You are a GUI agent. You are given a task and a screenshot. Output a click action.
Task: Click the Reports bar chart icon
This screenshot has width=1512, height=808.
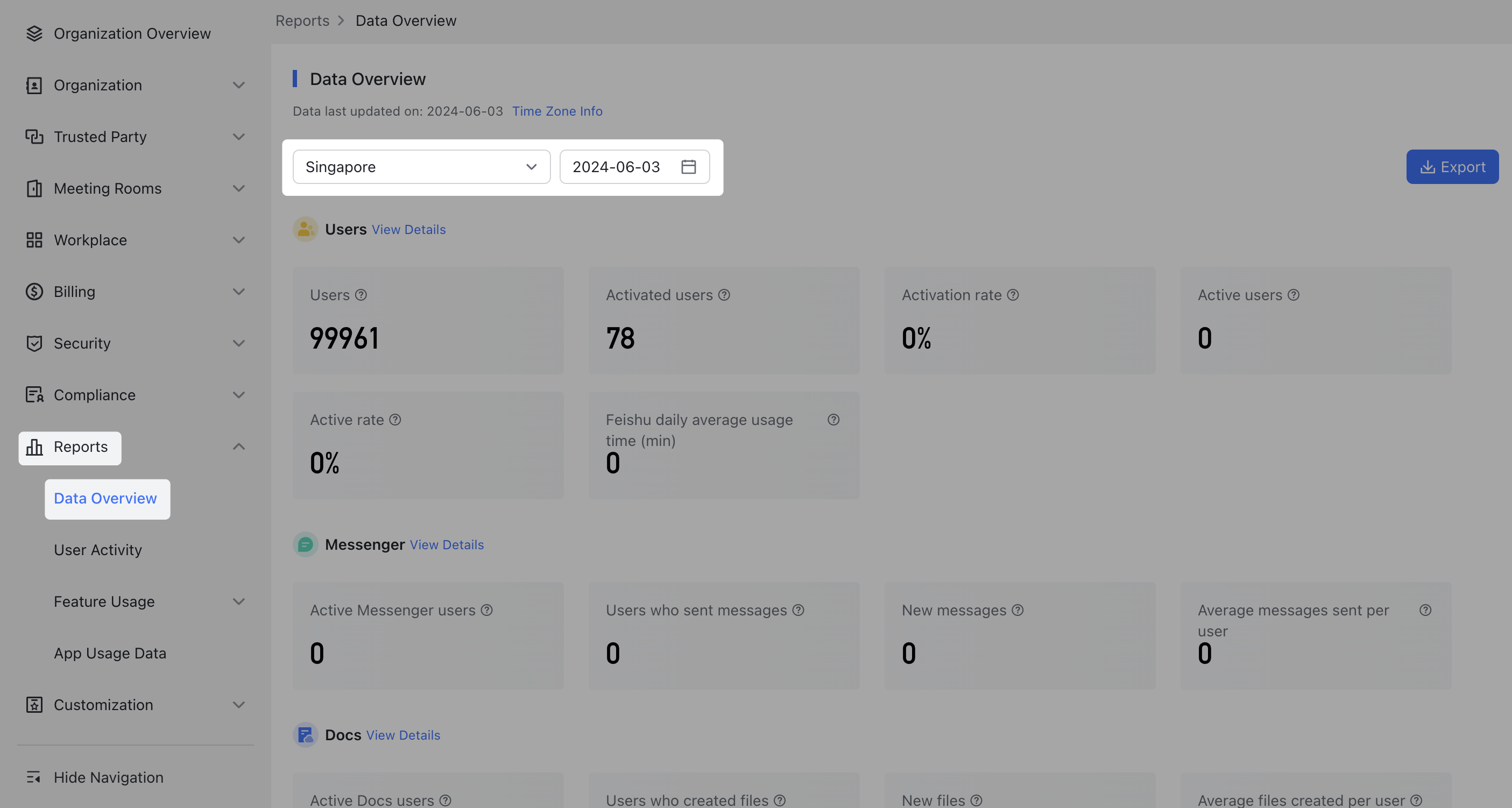[x=34, y=447]
